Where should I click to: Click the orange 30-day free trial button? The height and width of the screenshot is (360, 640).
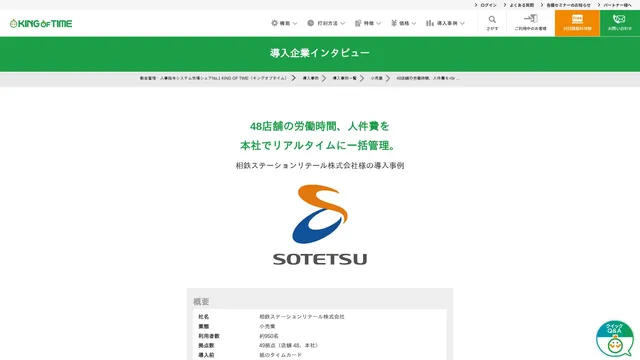[x=577, y=23]
